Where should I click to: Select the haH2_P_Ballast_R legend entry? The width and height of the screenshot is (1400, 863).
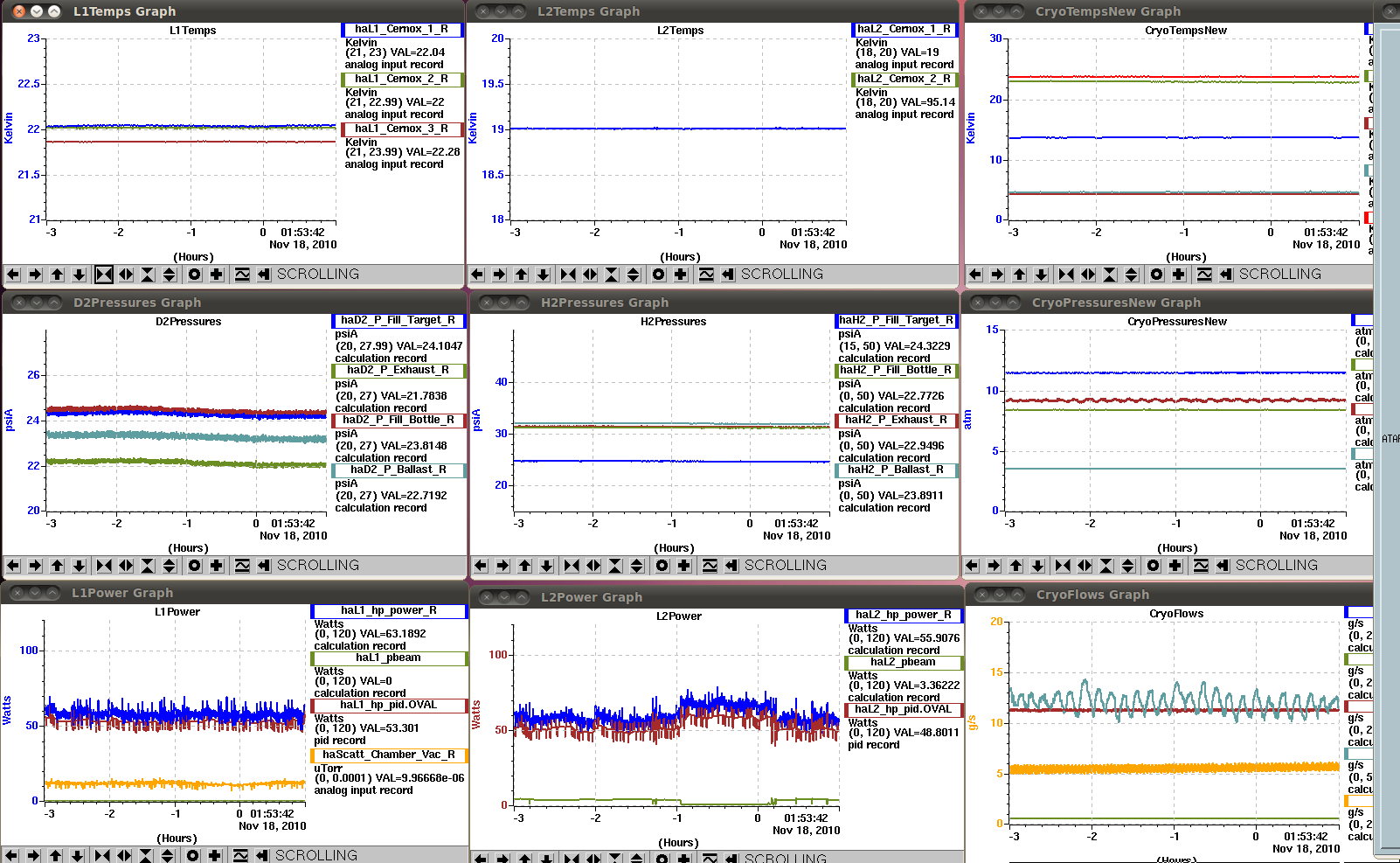point(897,470)
